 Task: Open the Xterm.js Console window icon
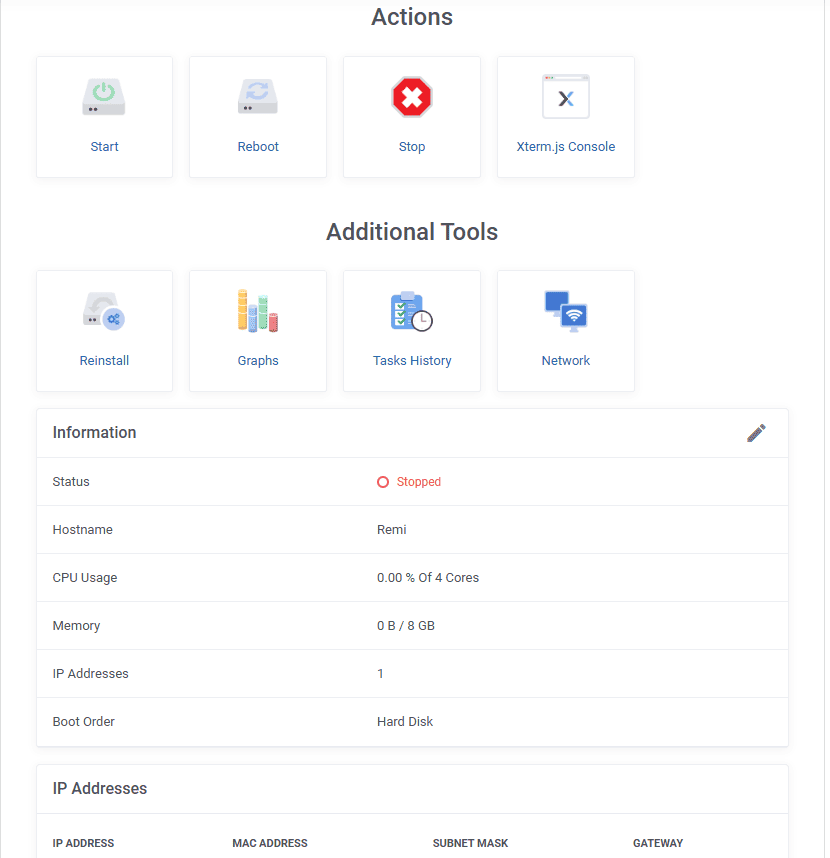click(x=566, y=97)
